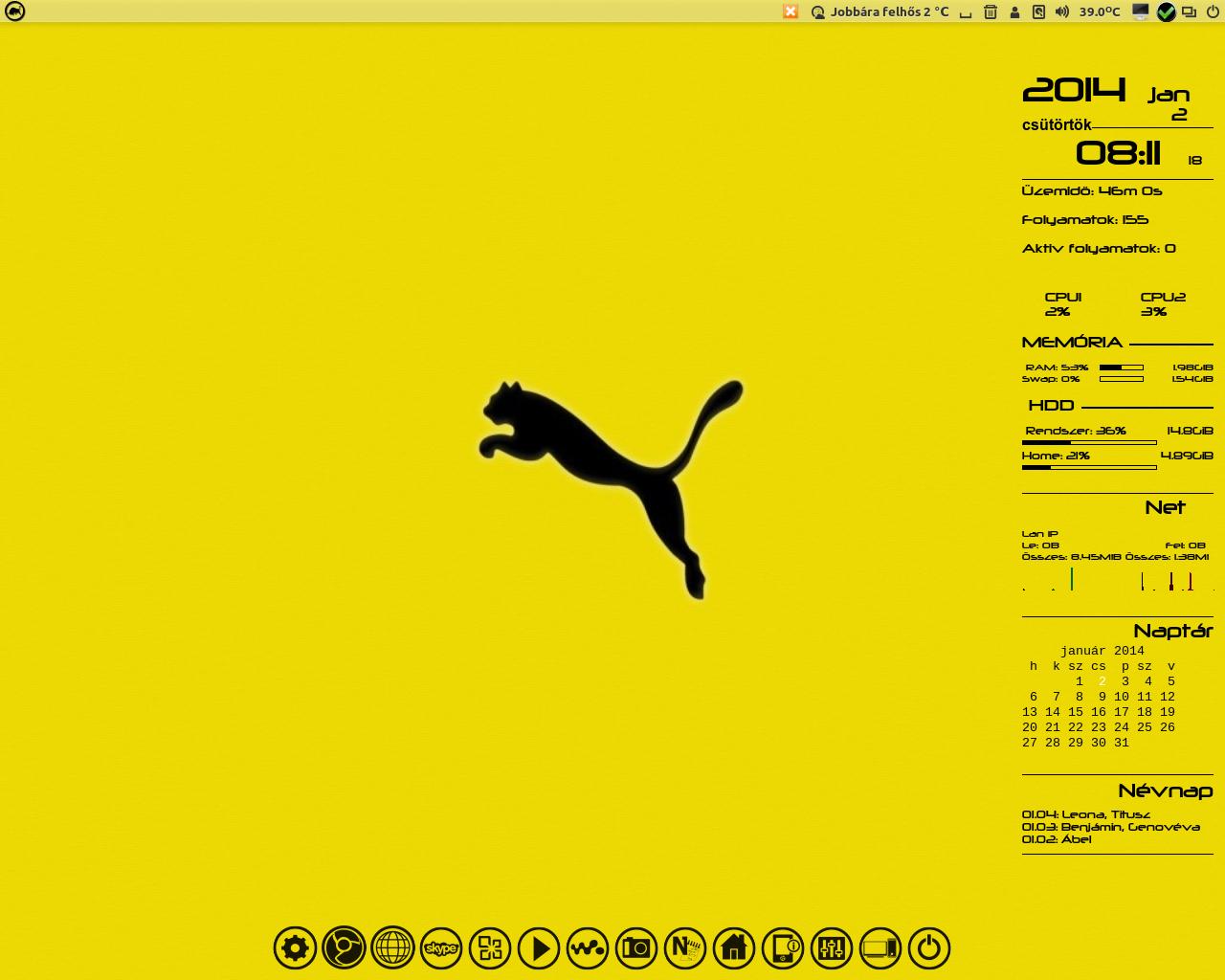The width and height of the screenshot is (1225, 980).
Task: Click the HDD section heading
Action: [1051, 405]
